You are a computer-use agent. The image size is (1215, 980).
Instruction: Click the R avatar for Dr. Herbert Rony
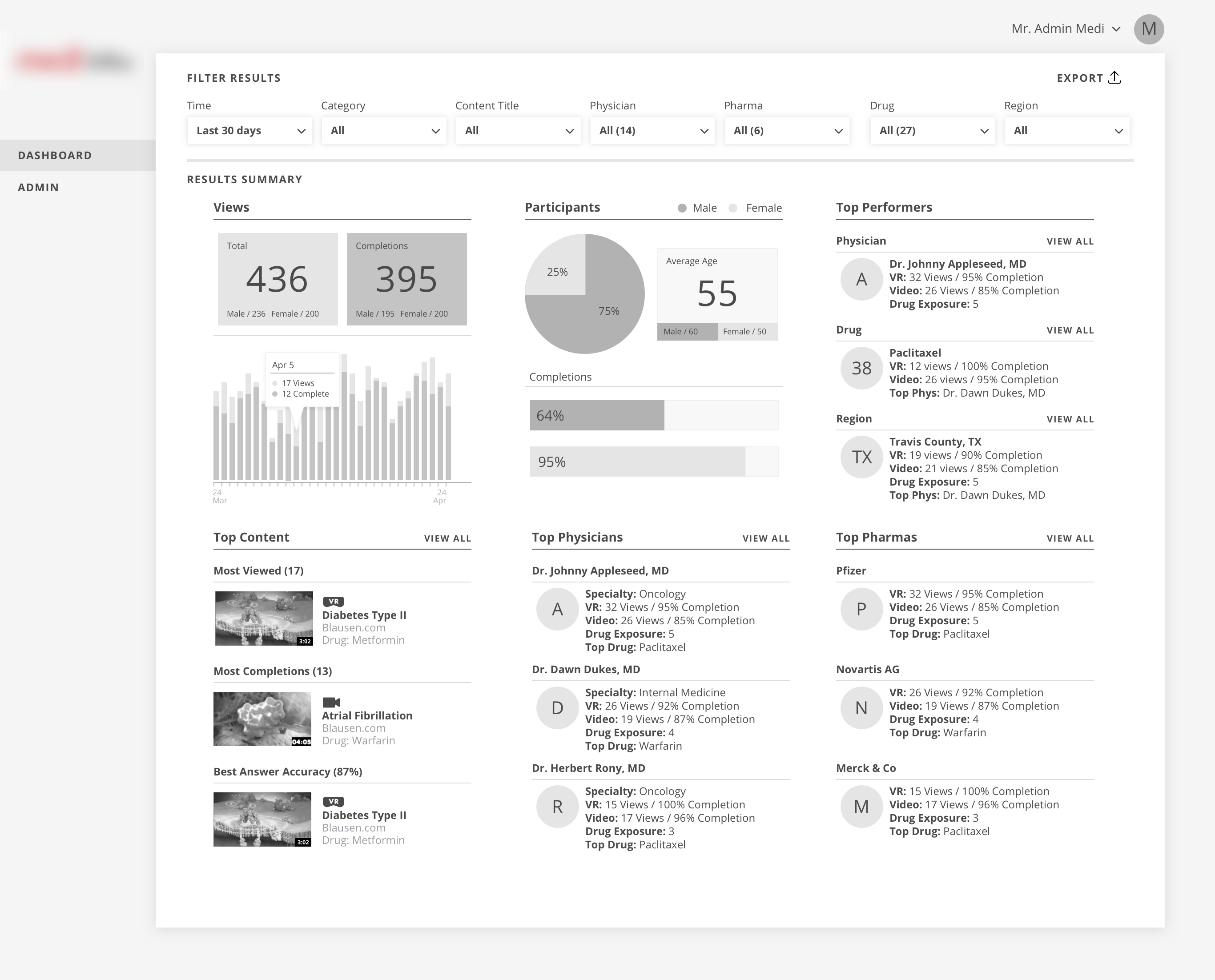(x=557, y=807)
